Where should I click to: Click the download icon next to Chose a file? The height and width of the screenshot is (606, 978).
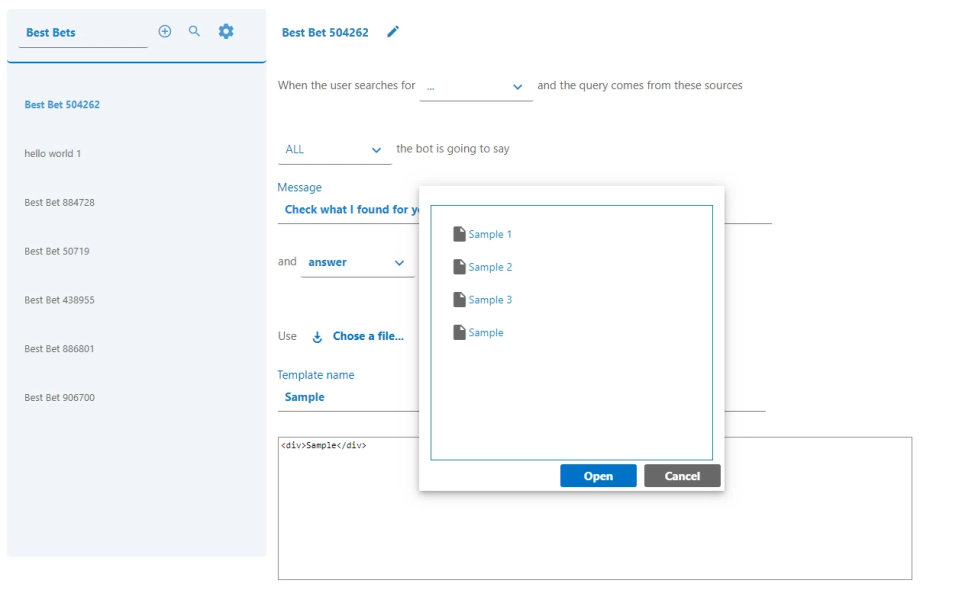(x=318, y=337)
